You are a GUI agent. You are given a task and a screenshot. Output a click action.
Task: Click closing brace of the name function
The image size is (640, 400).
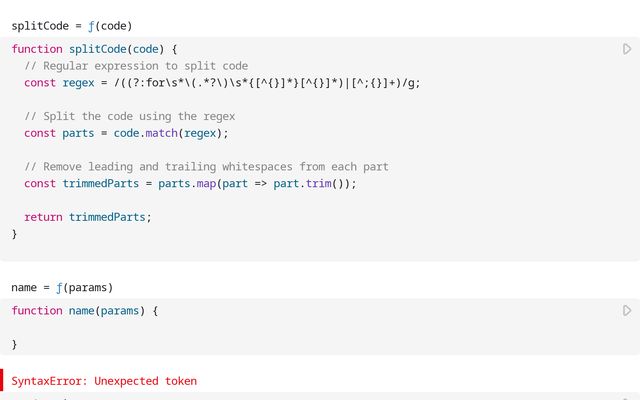(15, 344)
